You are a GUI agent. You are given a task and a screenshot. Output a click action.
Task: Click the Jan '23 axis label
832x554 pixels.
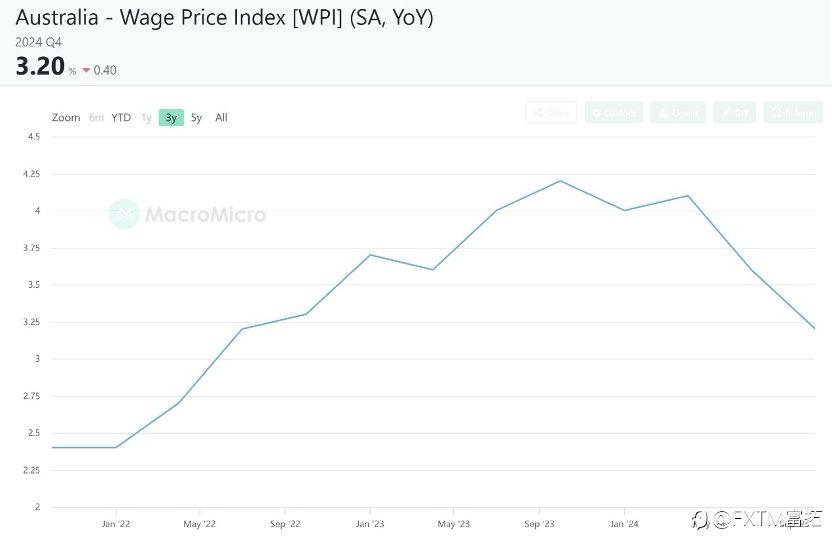coord(370,524)
